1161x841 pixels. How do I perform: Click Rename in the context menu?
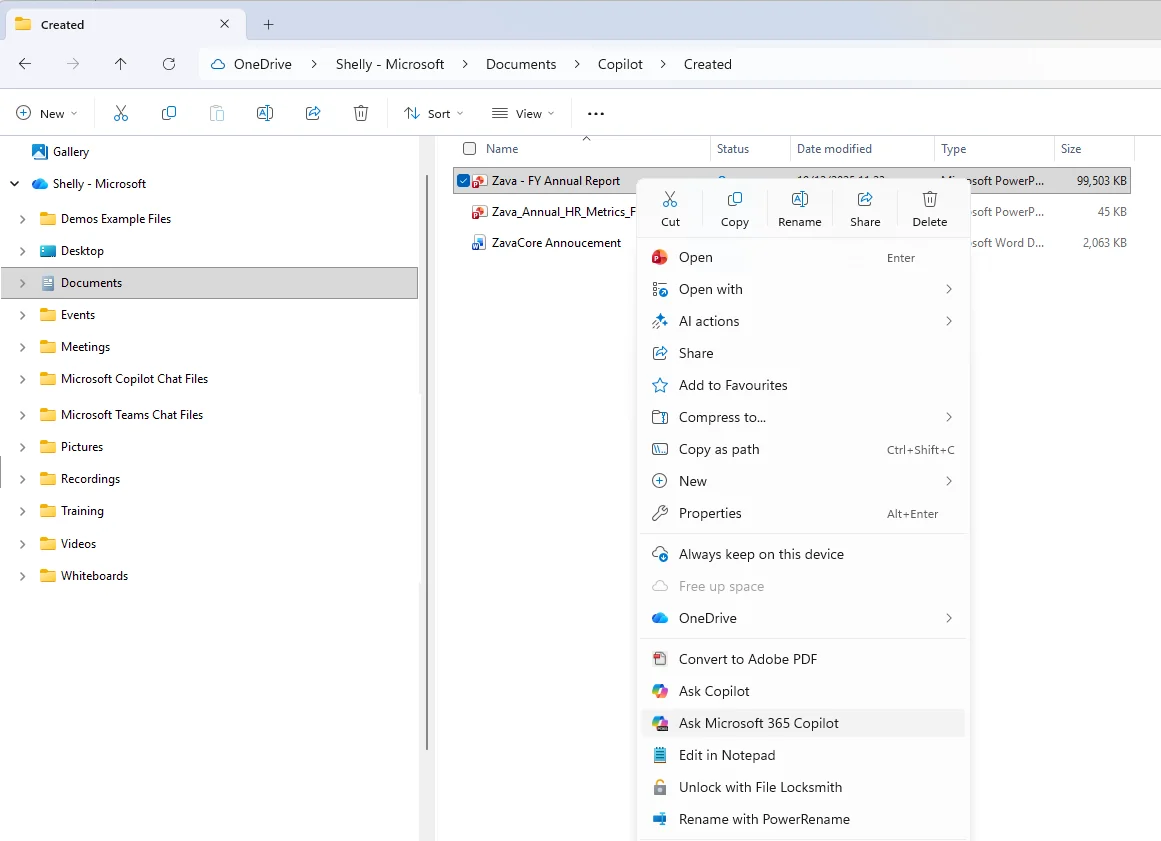800,209
